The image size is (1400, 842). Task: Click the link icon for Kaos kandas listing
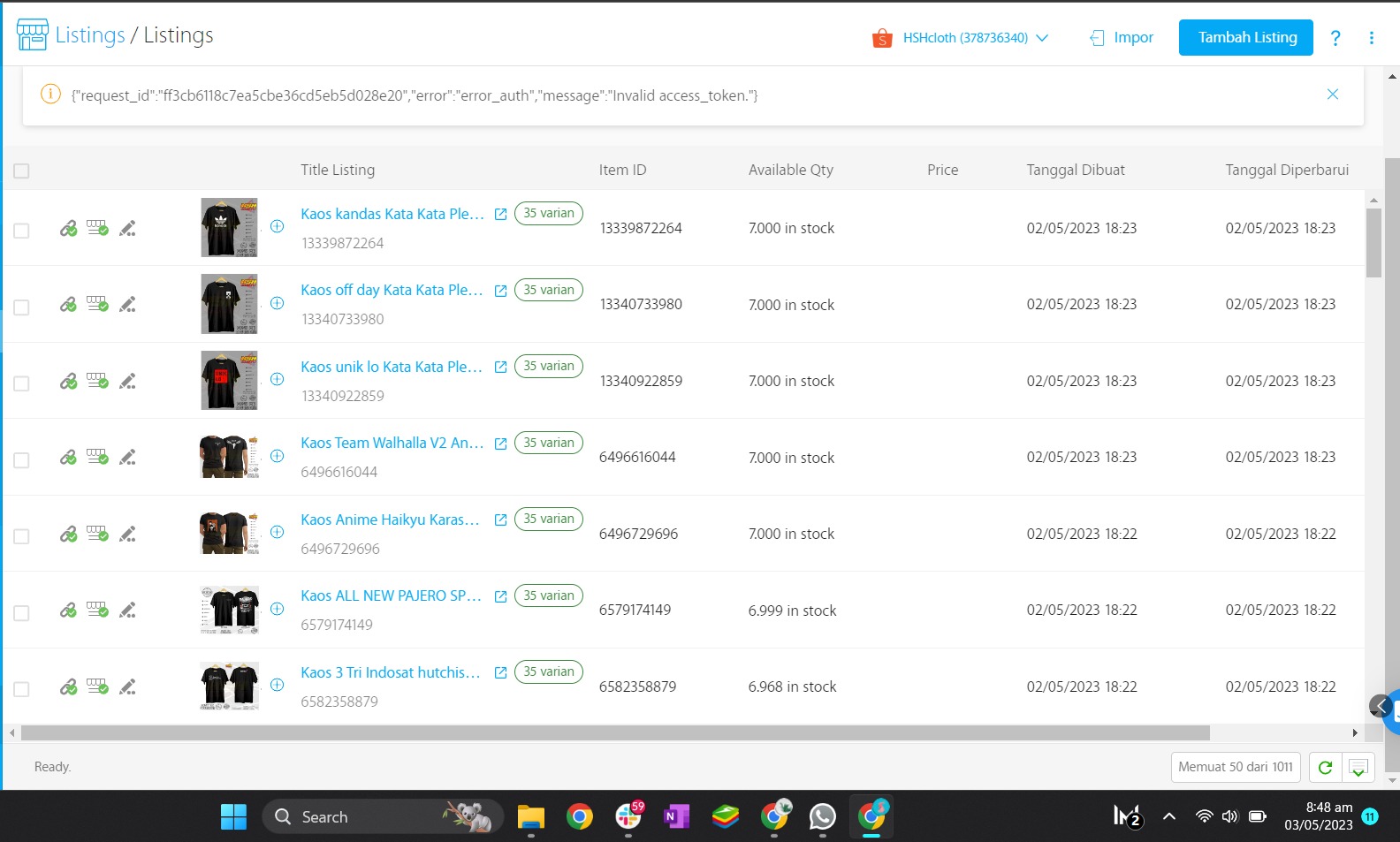[x=68, y=229]
